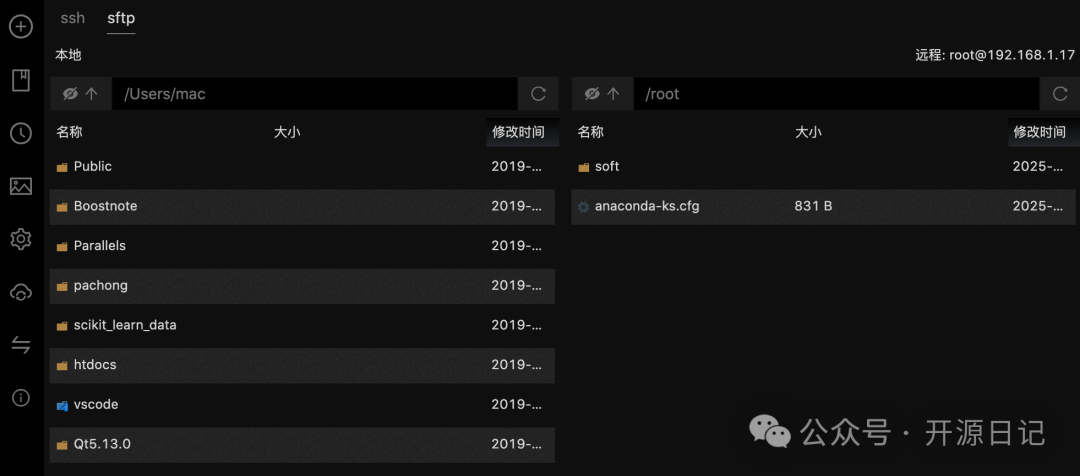Click the cloud sync icon
1080x476 pixels.
tap(21, 292)
